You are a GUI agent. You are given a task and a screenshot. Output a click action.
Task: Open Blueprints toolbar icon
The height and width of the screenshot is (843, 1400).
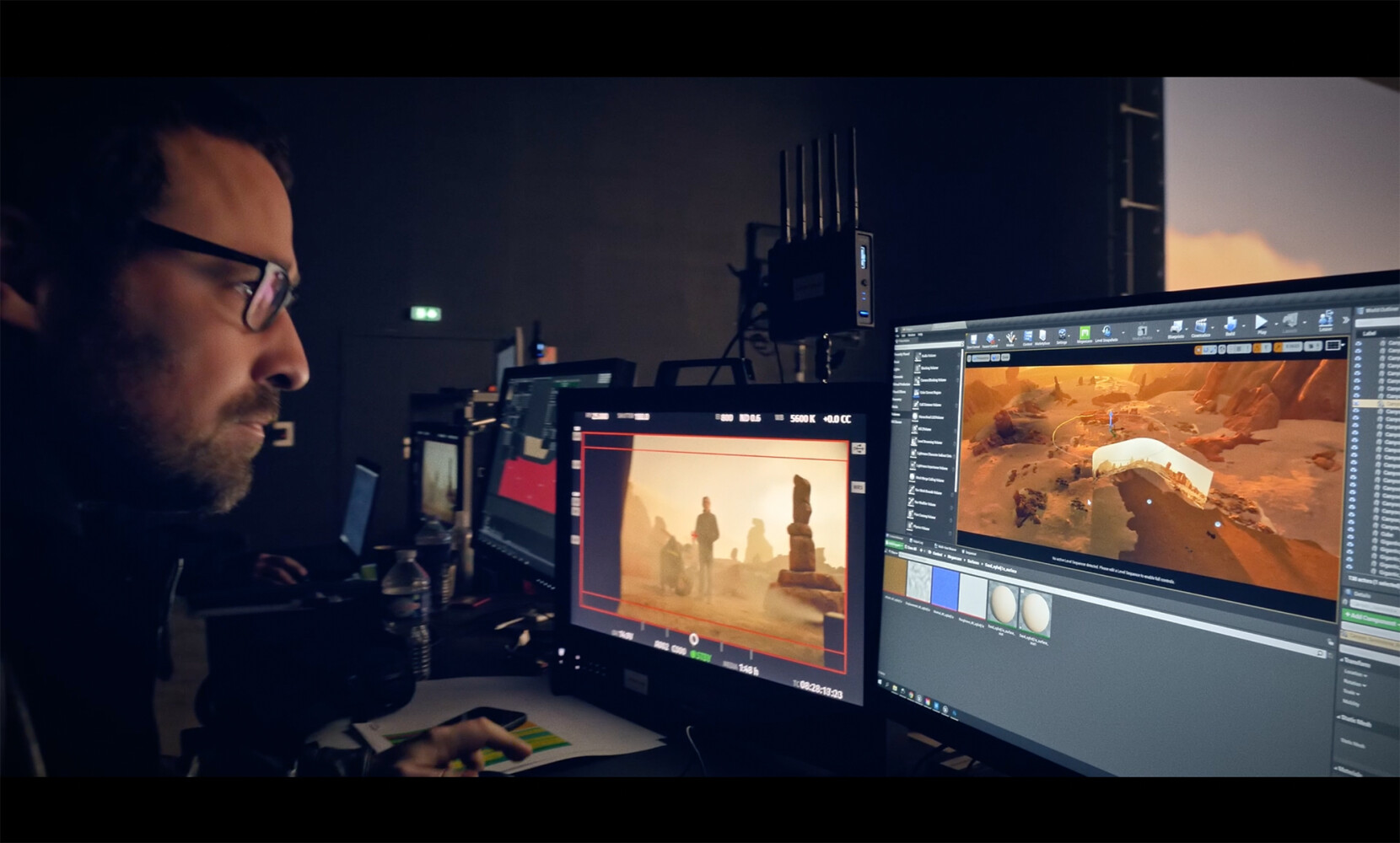point(1176,329)
